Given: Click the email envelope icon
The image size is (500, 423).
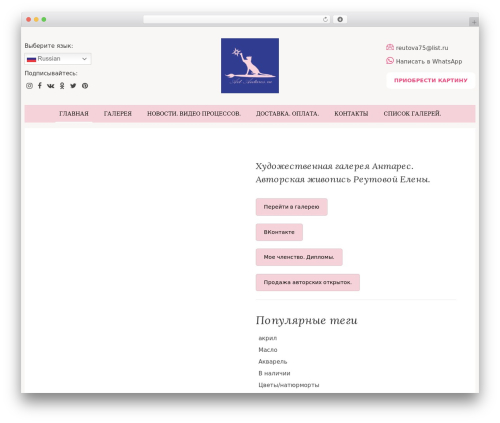Looking at the screenshot, I should pos(390,47).
